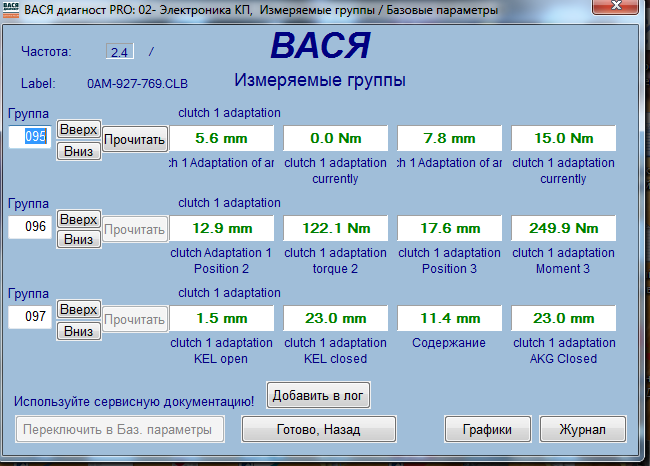This screenshot has width=650, height=466.
Task: Click the Готово, Назад button
Action: (318, 429)
